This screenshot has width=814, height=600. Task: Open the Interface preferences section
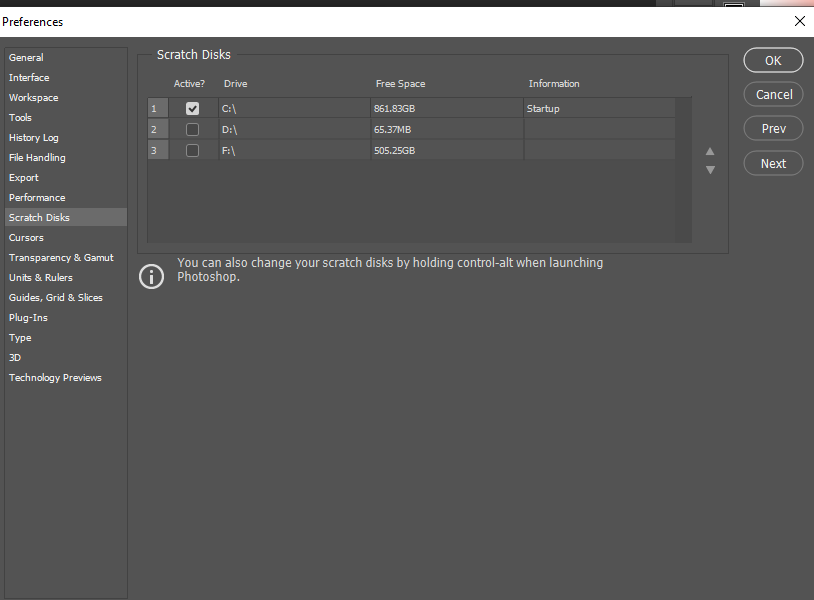[x=65, y=77]
